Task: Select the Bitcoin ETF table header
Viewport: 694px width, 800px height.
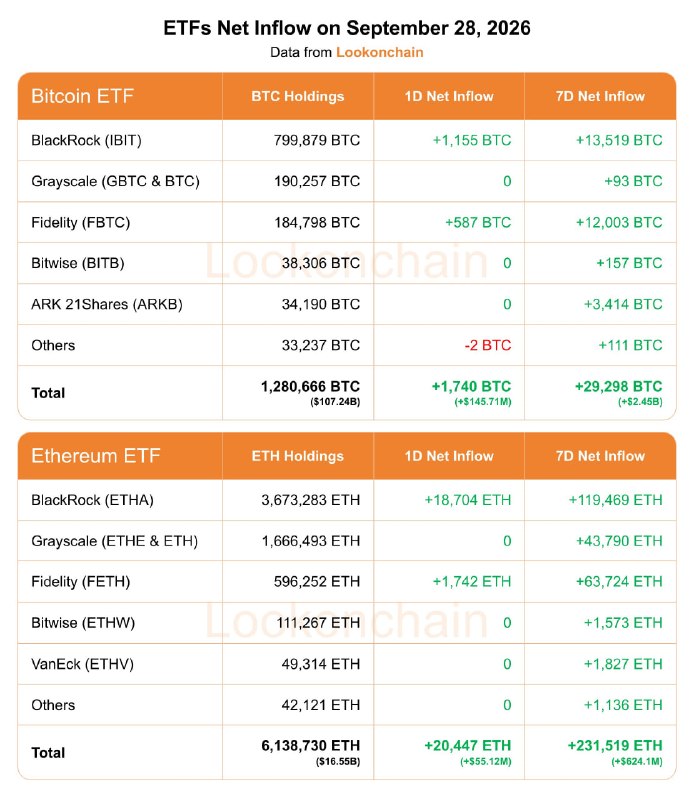Action: (82, 96)
